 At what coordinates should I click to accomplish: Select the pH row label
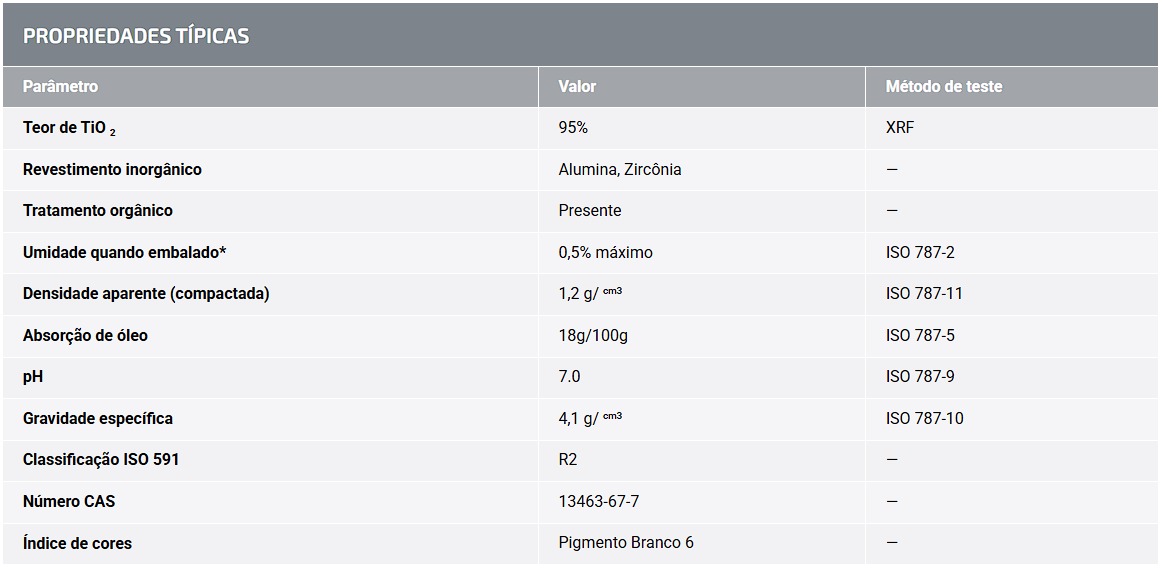pyautogui.click(x=33, y=377)
